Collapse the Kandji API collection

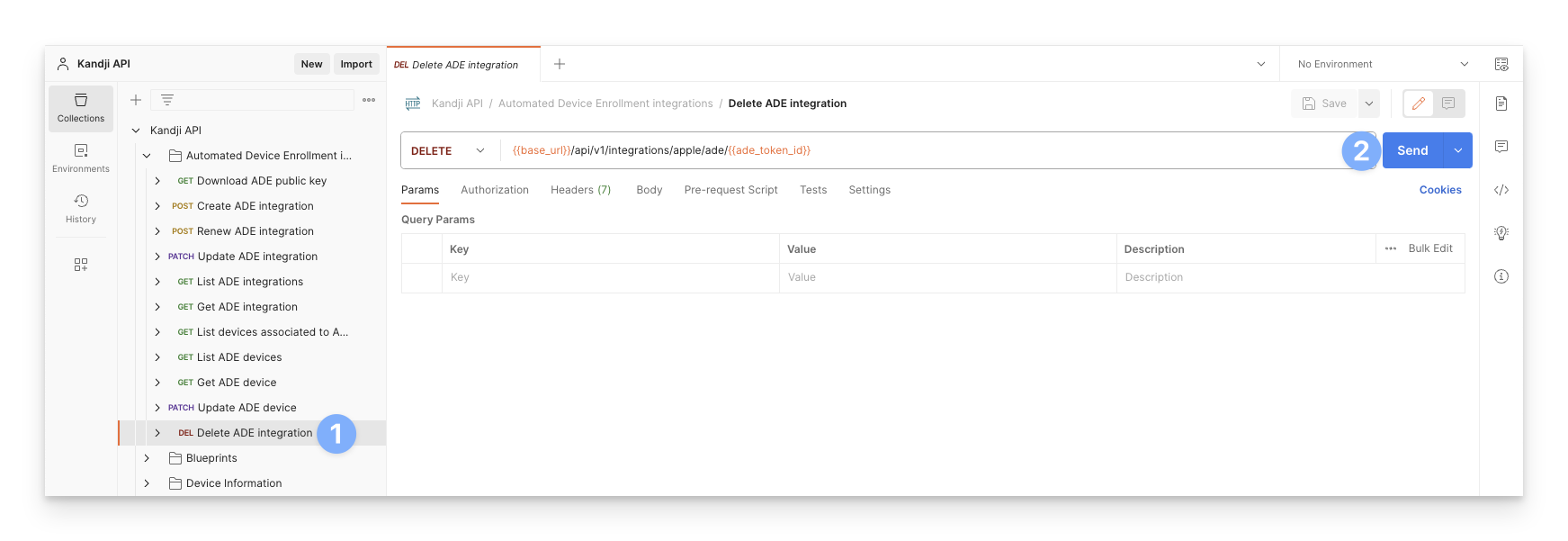coord(136,131)
